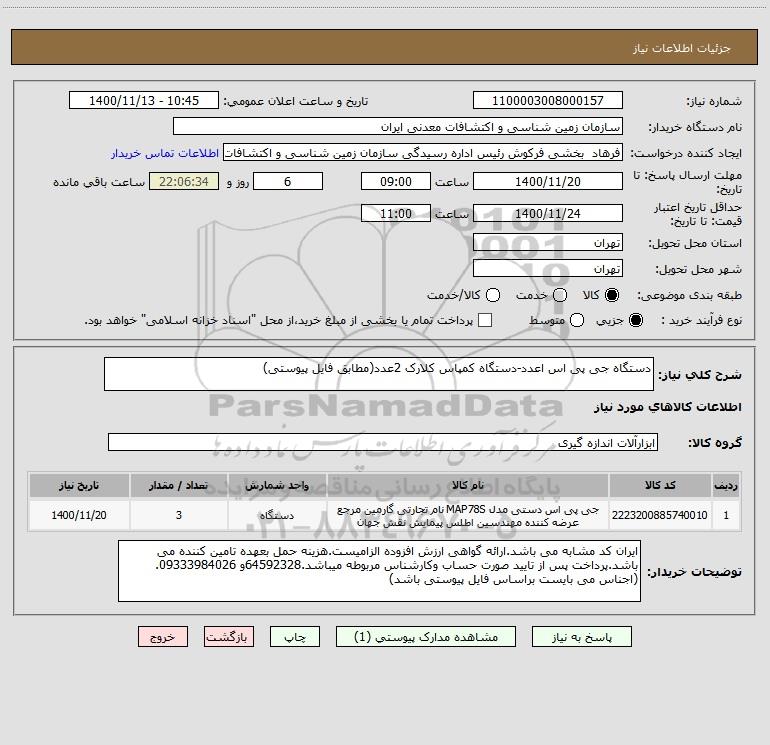Click the MAP78S product name cell

pyautogui.click(x=468, y=515)
